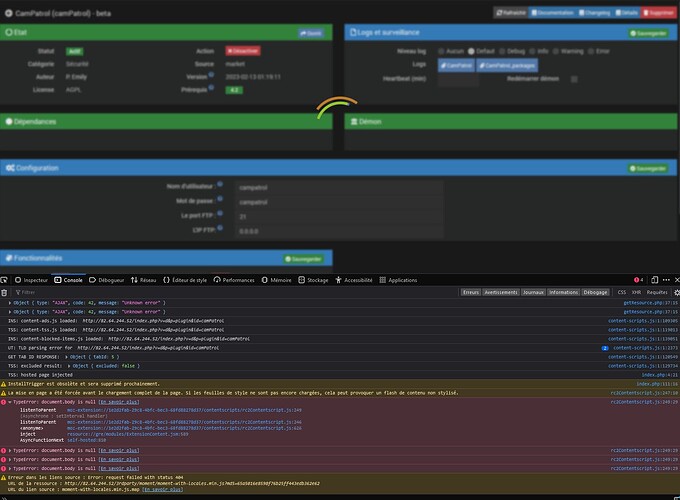Click the Nom d'utilisateur input field
This screenshot has width=680, height=500.
[340, 187]
